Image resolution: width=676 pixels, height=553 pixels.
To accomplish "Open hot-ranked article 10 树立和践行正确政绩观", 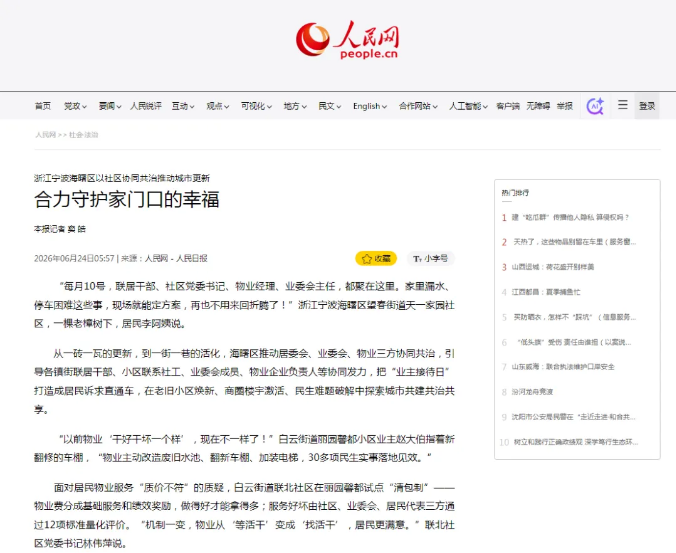I will (x=576, y=442).
